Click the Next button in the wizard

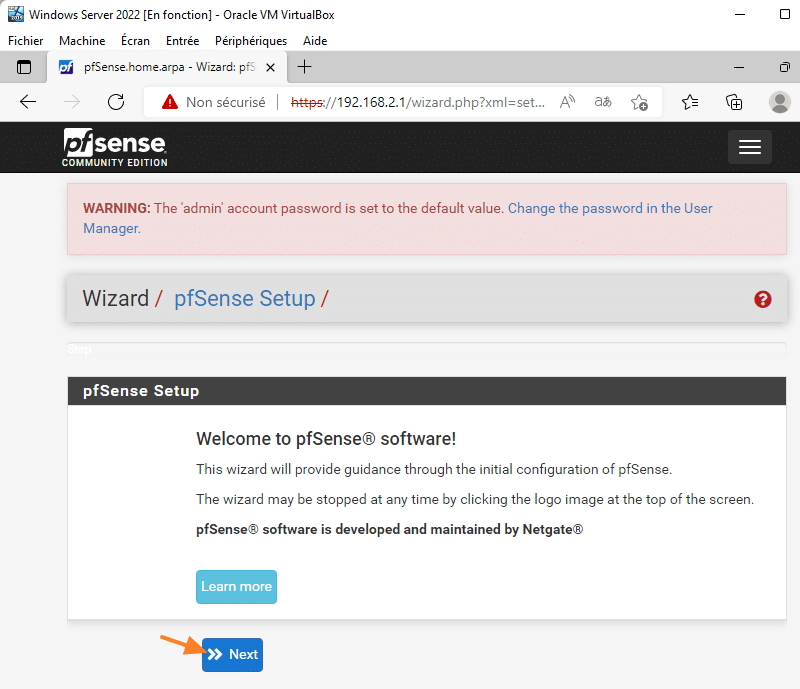[x=232, y=654]
